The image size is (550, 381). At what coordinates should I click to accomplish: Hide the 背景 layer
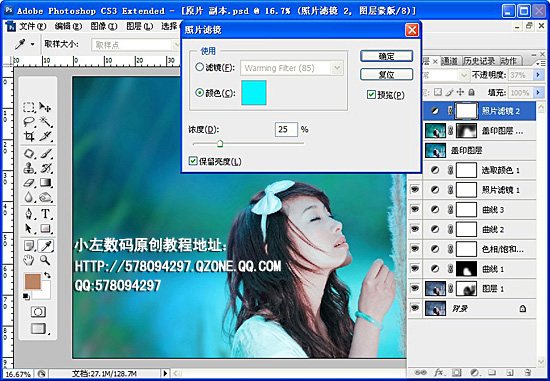[x=415, y=308]
